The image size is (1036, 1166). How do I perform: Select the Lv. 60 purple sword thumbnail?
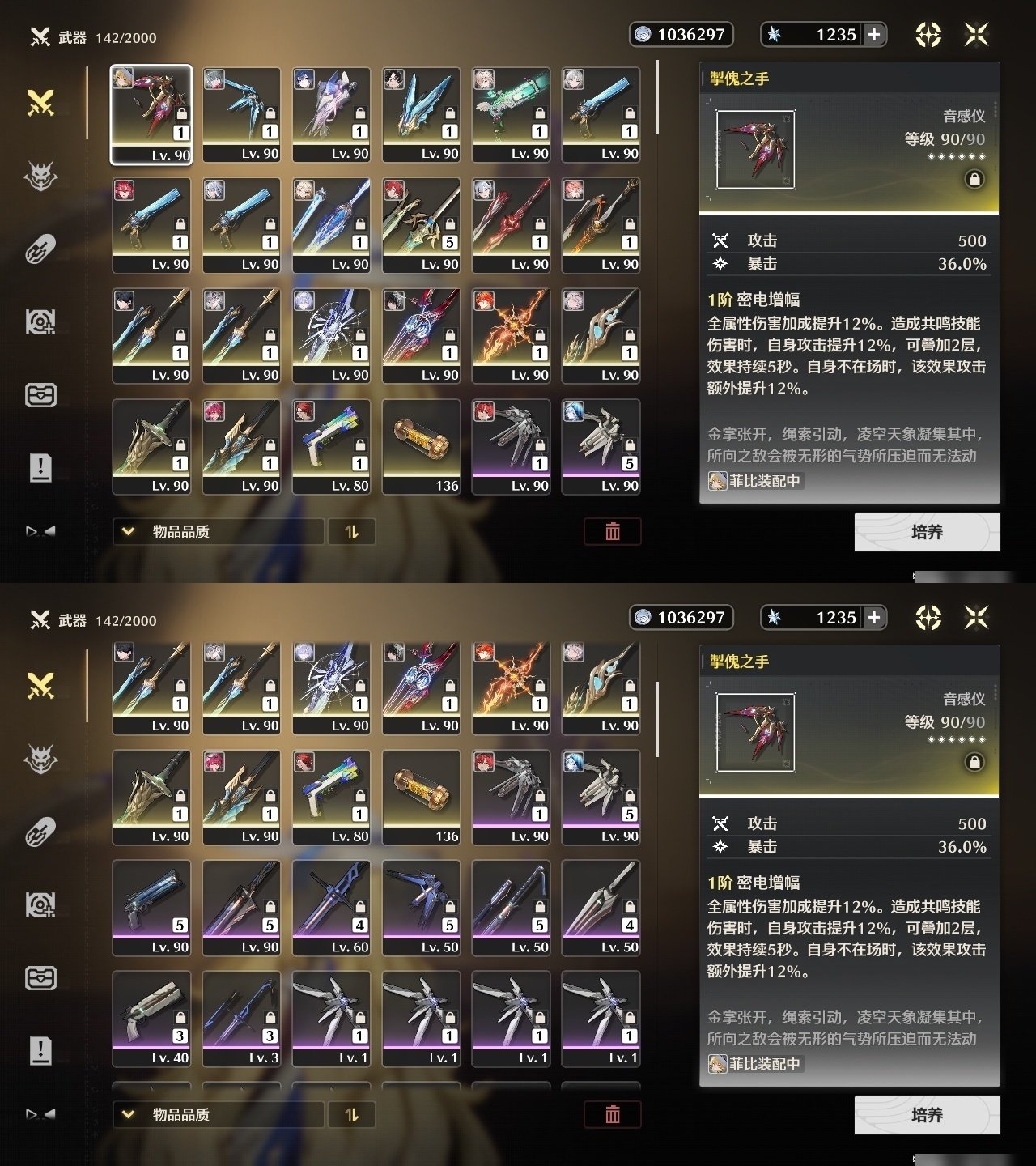coord(332,909)
